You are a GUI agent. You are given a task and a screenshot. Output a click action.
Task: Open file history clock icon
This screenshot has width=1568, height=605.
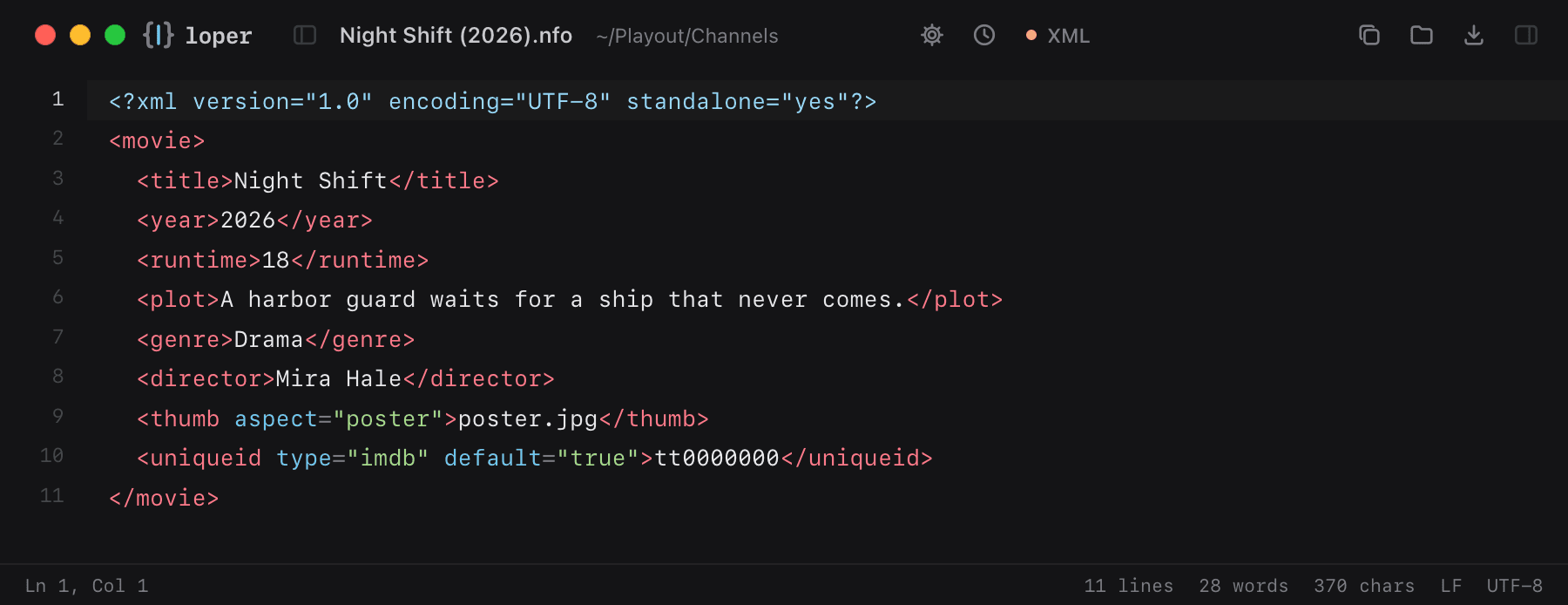[984, 35]
